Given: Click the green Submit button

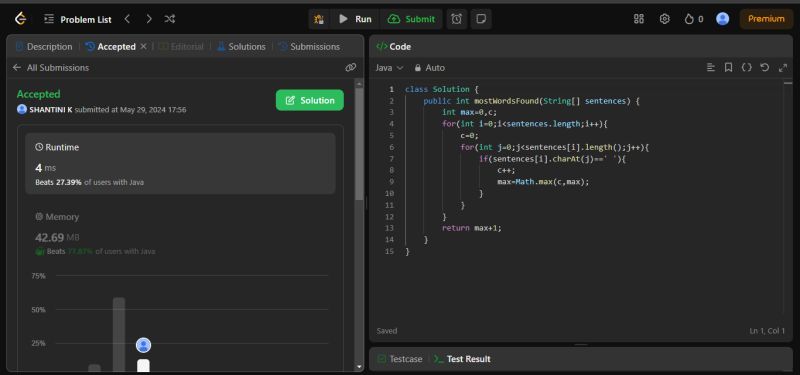Looking at the screenshot, I should [411, 19].
